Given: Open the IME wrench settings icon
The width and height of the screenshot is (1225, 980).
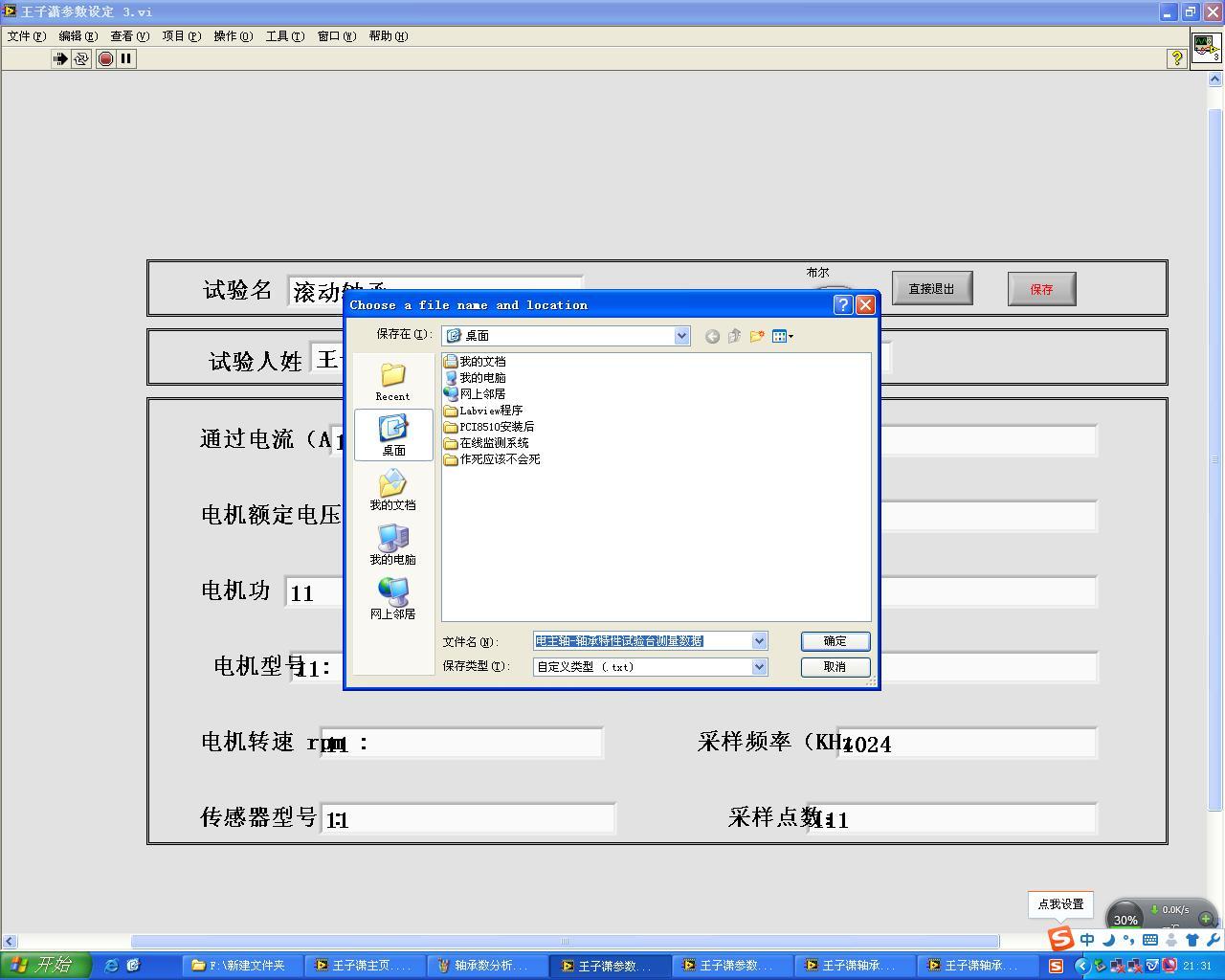Looking at the screenshot, I should [x=1213, y=940].
